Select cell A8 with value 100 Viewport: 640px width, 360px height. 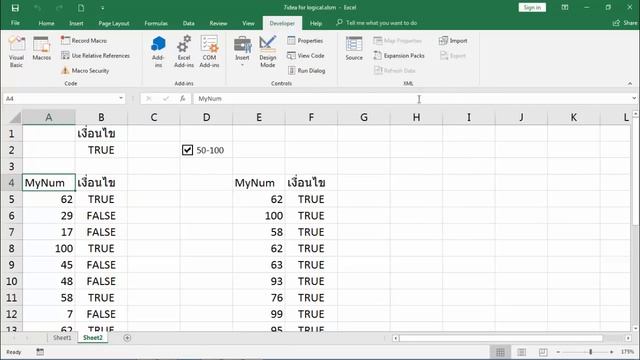[49, 248]
